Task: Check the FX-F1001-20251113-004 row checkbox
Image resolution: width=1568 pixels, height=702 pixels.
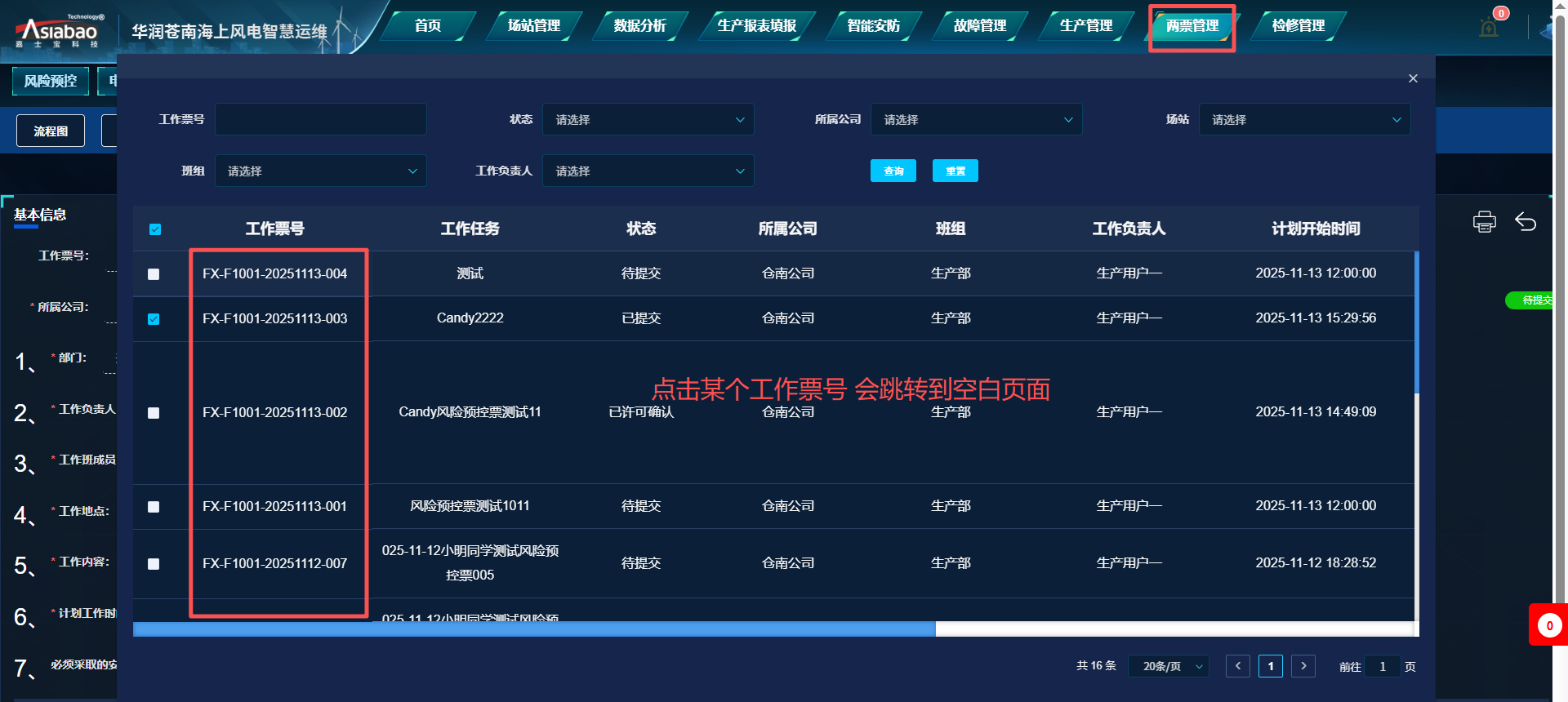Action: 154,274
